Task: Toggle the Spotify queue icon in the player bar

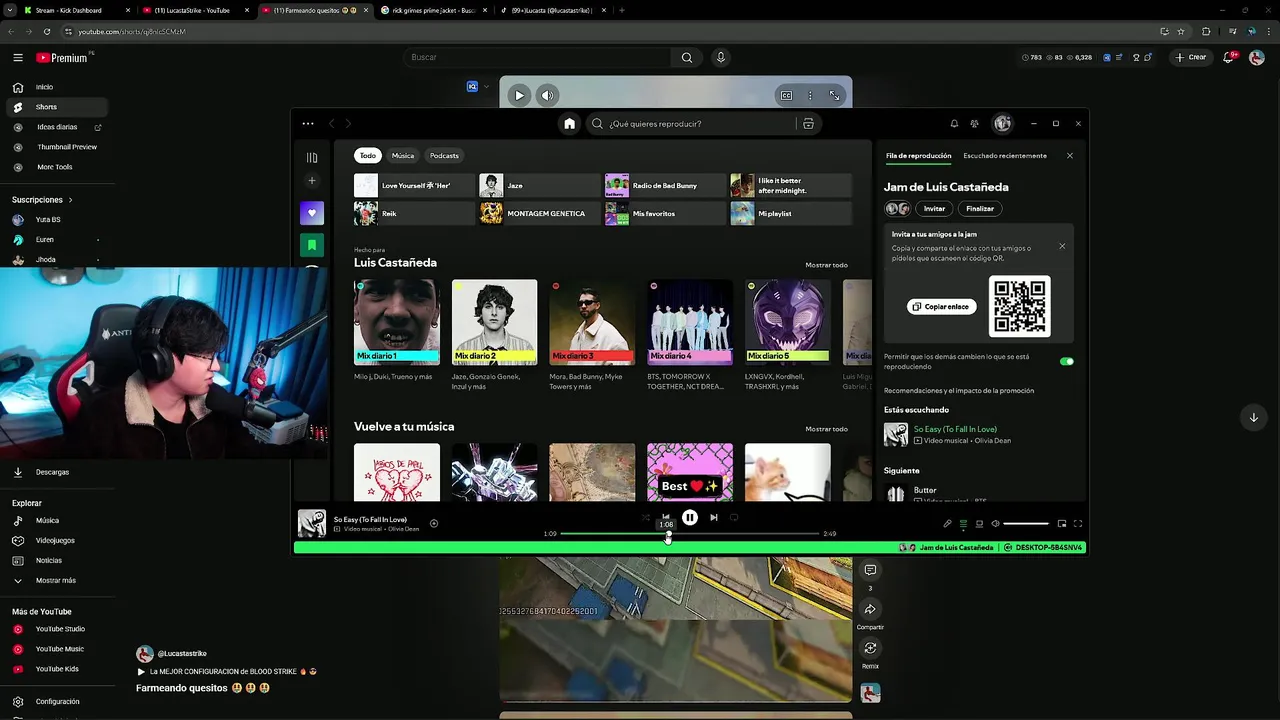Action: [x=963, y=523]
